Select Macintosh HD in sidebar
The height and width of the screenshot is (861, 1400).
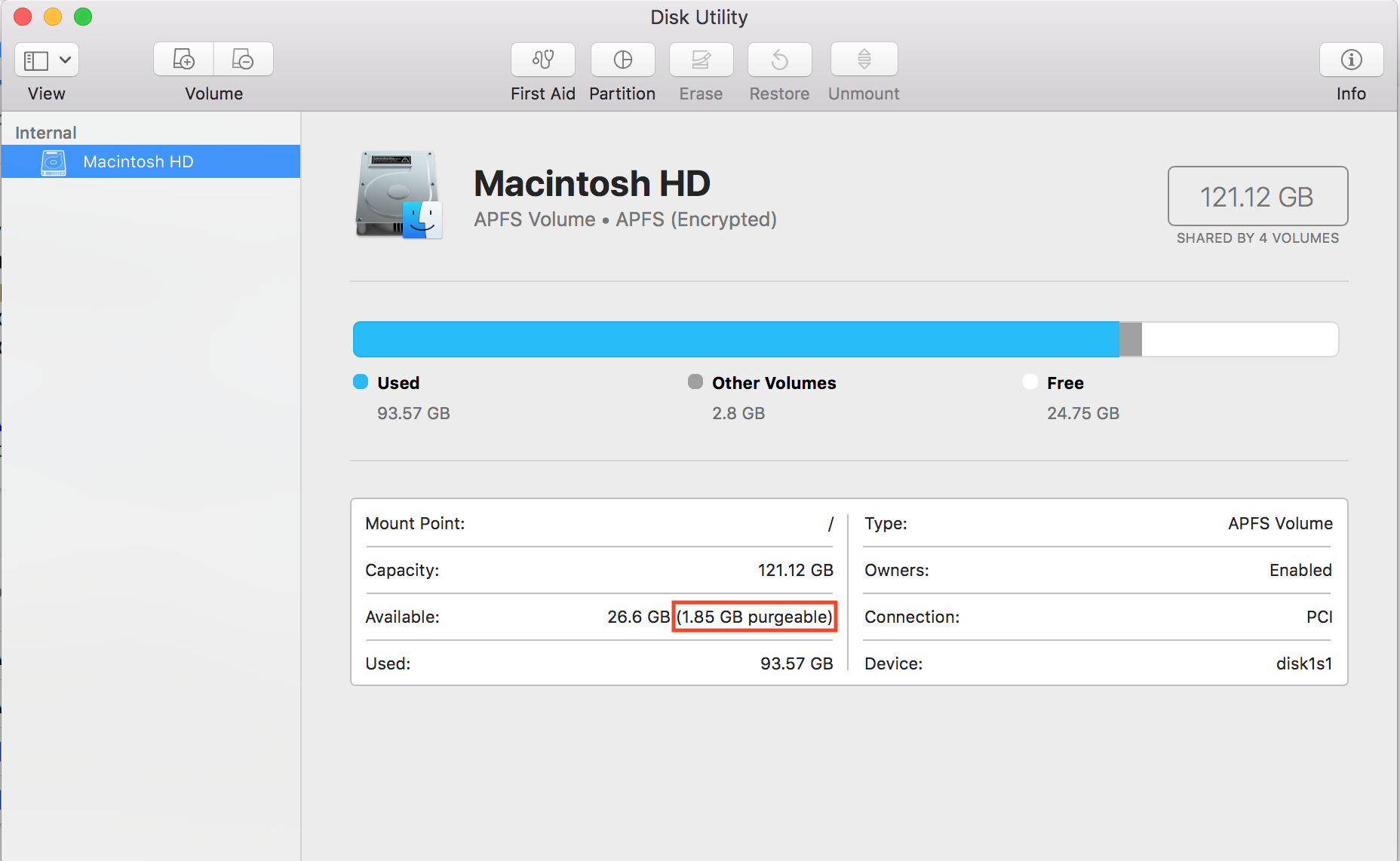click(138, 161)
